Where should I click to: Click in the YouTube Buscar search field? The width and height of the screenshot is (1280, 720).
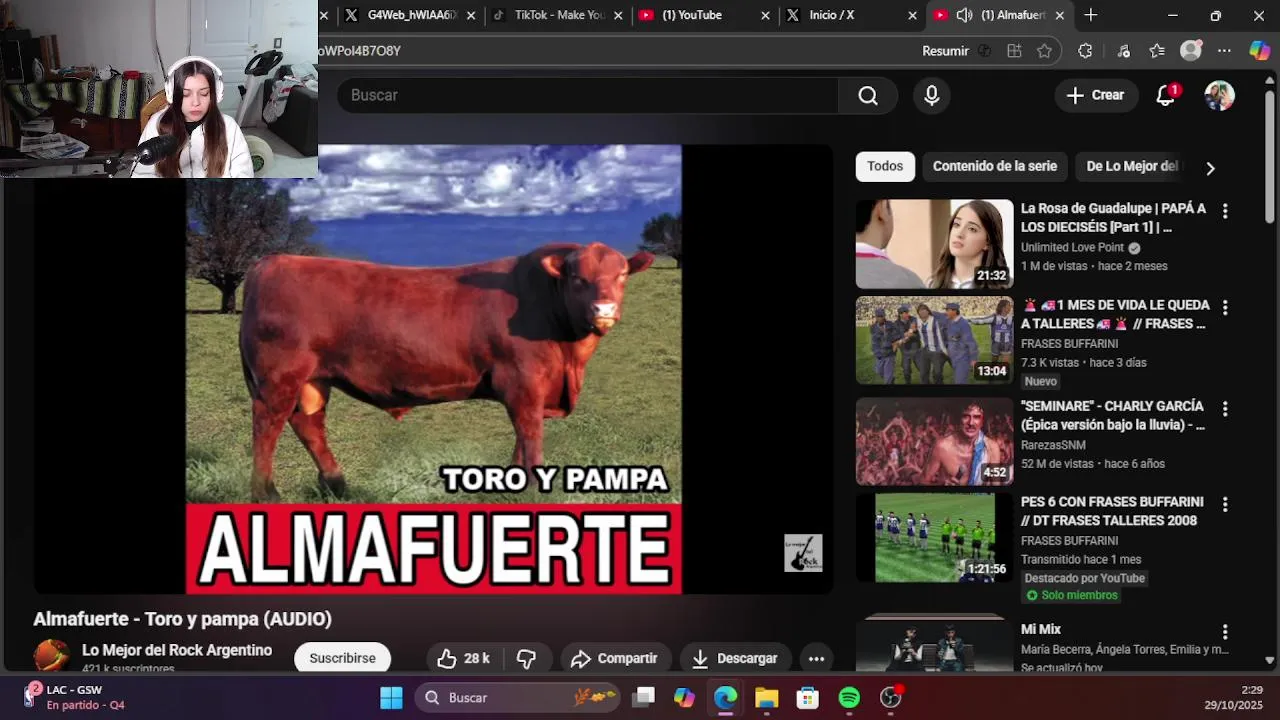point(588,95)
